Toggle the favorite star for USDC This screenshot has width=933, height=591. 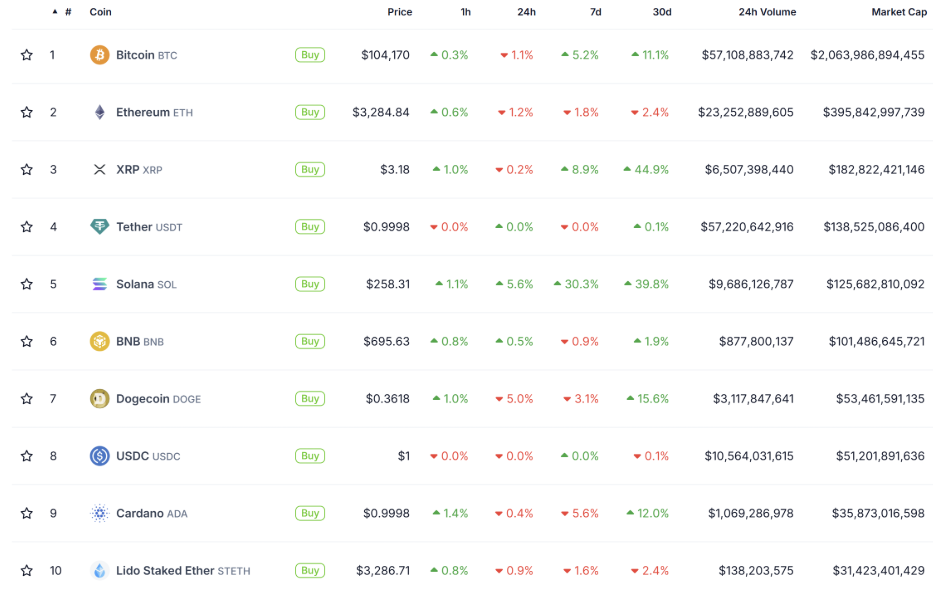point(27,456)
